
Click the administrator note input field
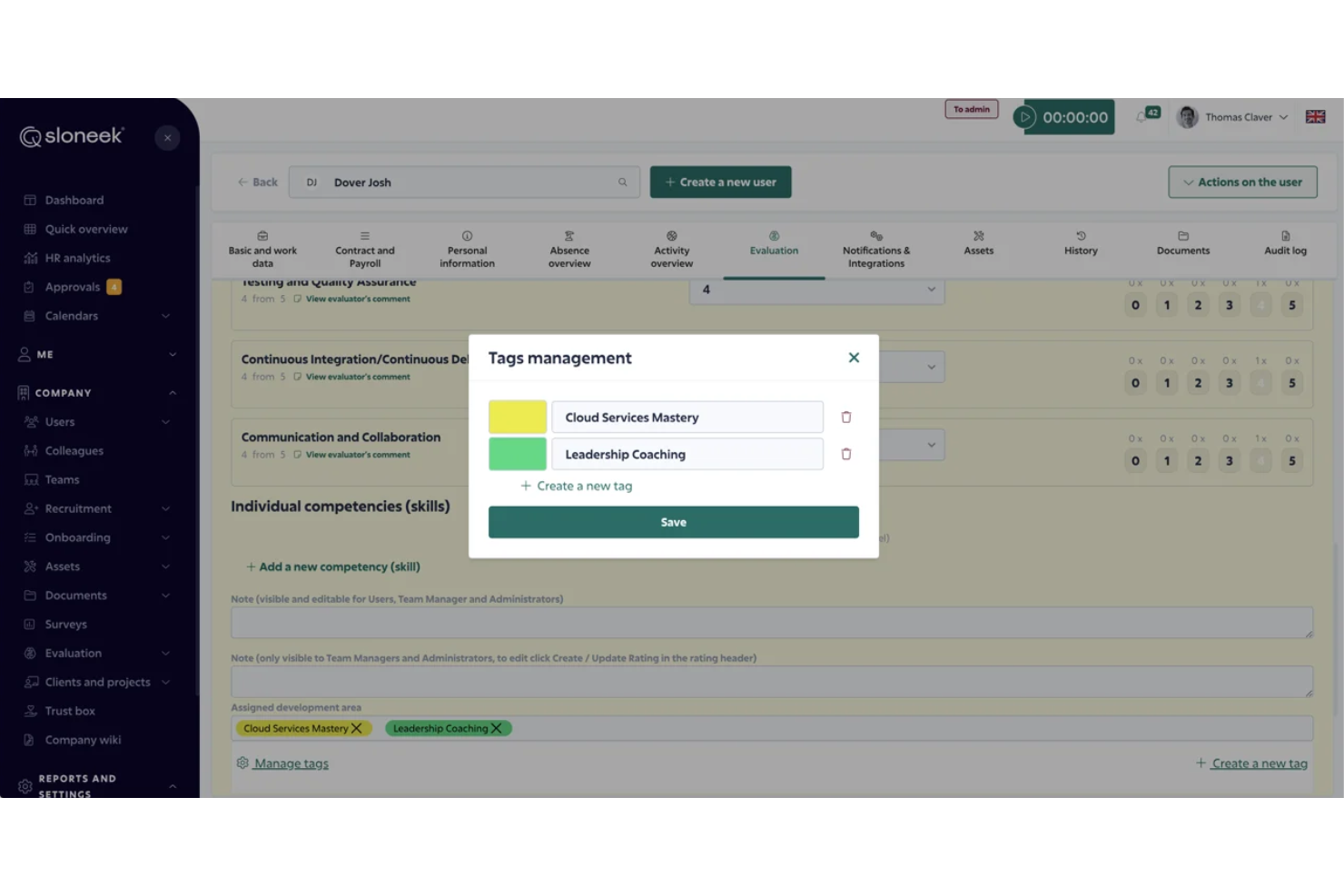point(772,681)
